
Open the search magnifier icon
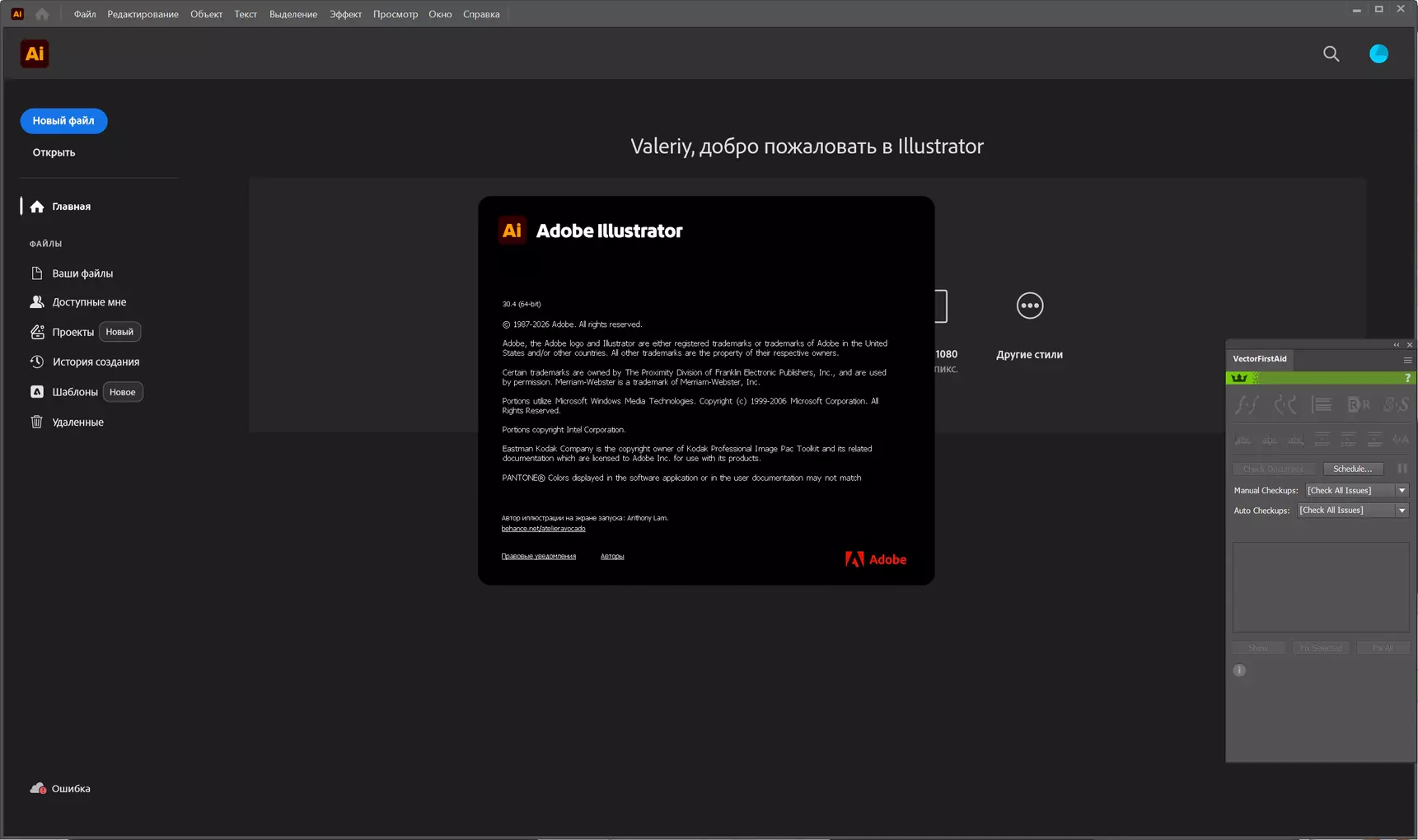[x=1331, y=54]
